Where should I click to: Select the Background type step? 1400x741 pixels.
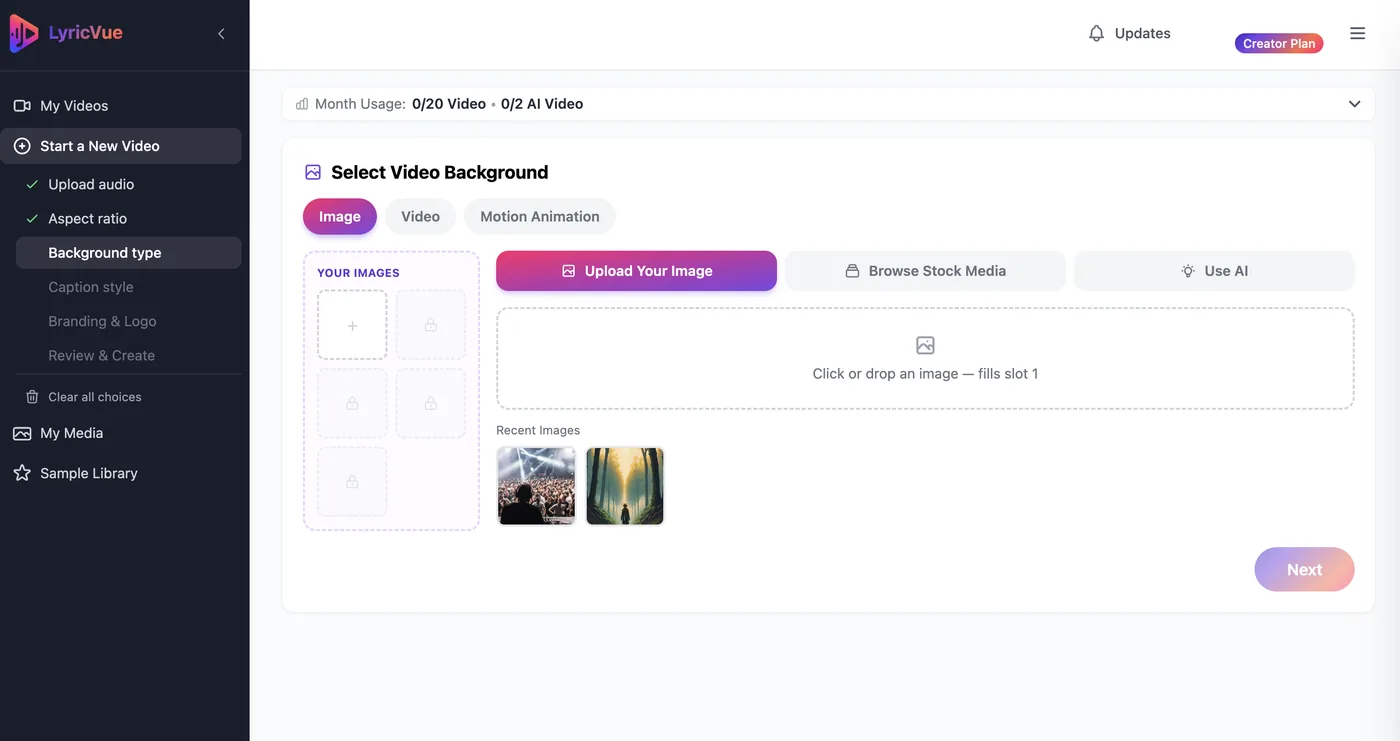(x=128, y=253)
